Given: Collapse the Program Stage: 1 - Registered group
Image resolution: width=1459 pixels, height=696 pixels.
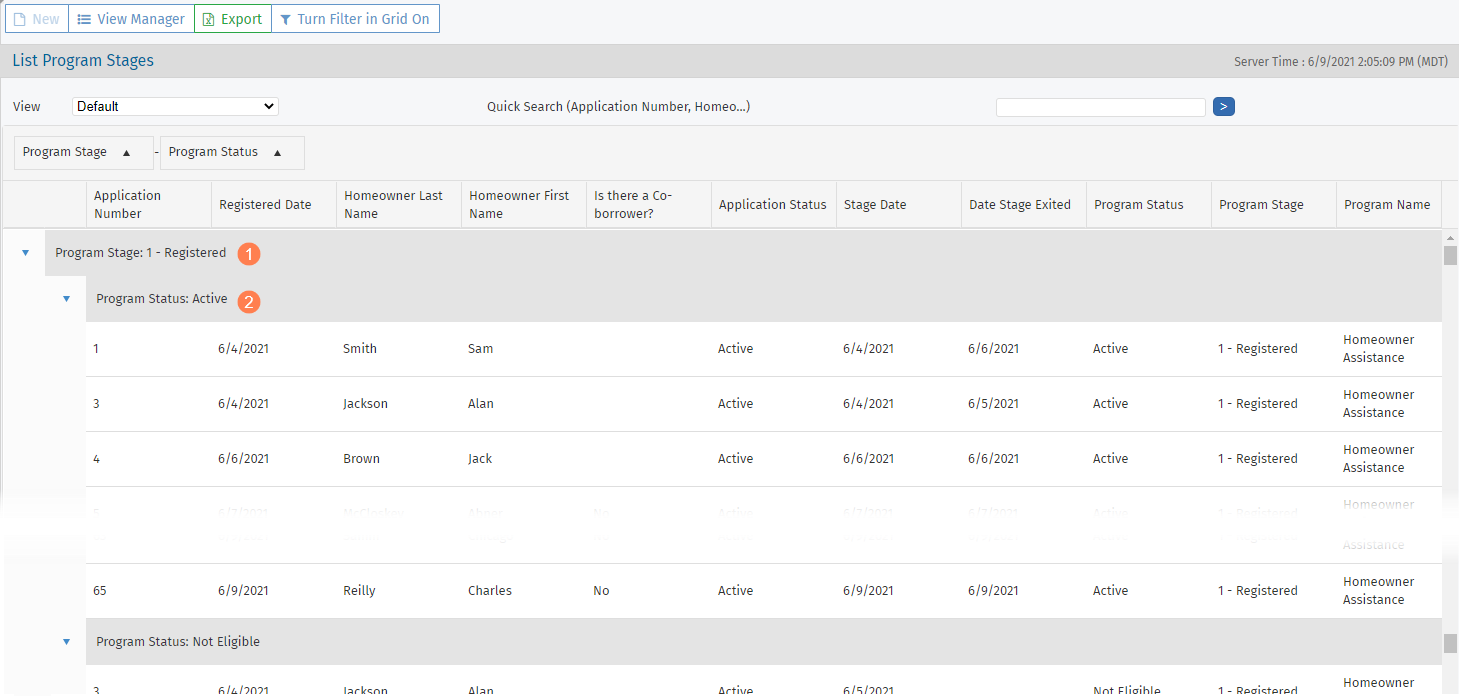Looking at the screenshot, I should tap(25, 254).
